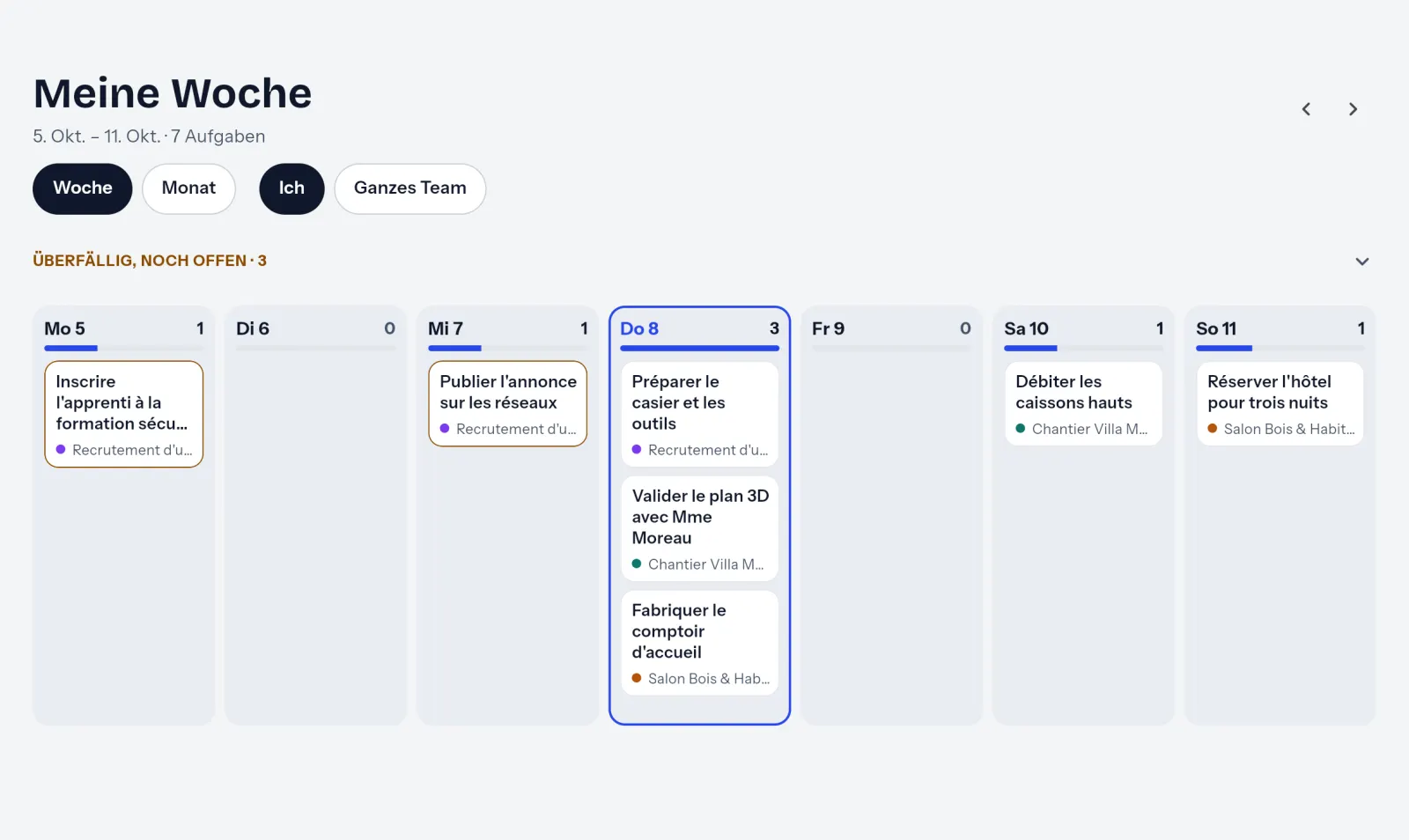Screen dimensions: 1409x840
Task: Click purple project dot on Publier l'annonce card
Action: 445,429
